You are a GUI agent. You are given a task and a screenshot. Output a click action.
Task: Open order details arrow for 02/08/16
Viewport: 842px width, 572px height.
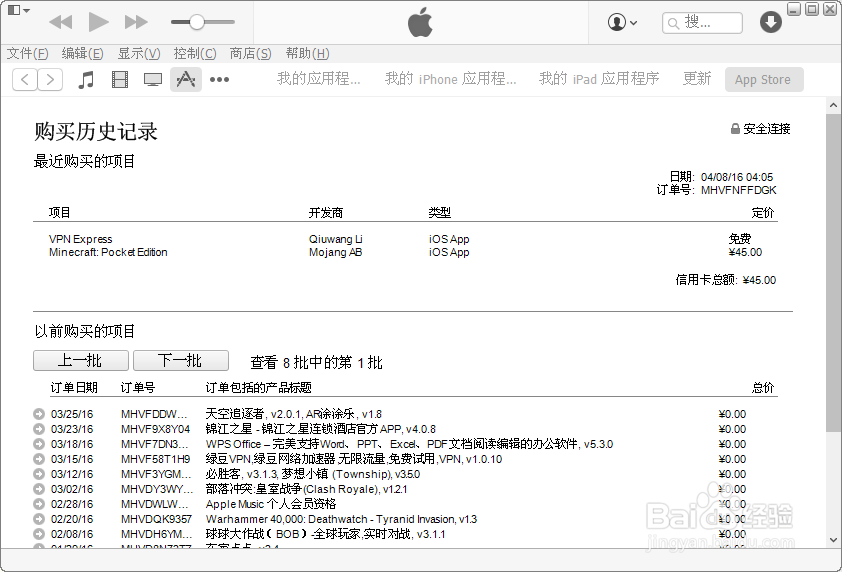(38, 534)
